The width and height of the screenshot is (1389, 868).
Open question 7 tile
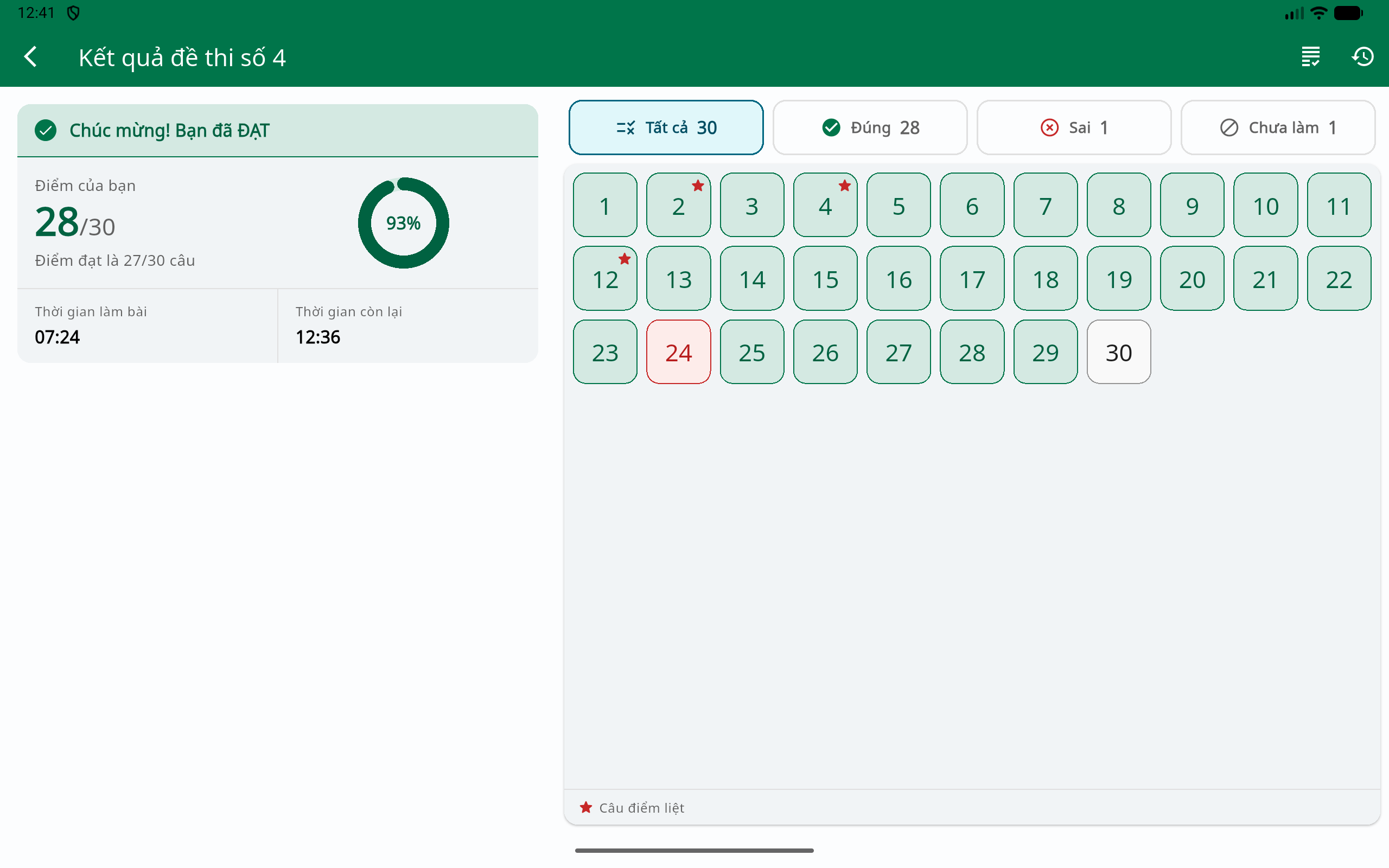tap(1046, 205)
